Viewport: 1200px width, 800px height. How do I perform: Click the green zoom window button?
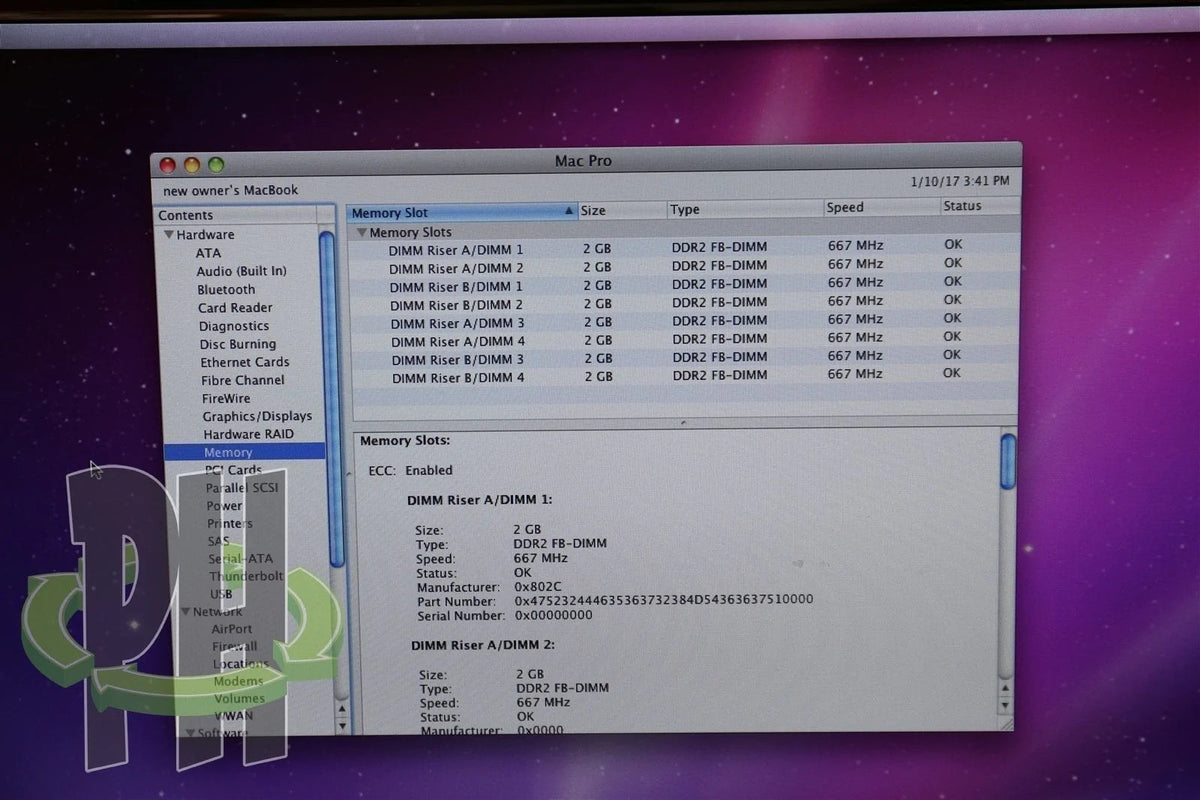(216, 165)
